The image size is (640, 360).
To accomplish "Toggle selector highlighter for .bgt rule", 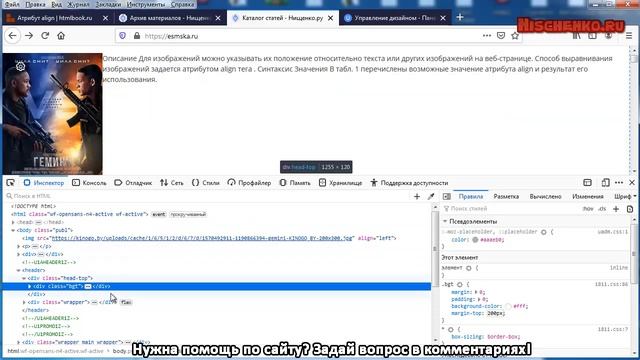I will tap(460, 284).
